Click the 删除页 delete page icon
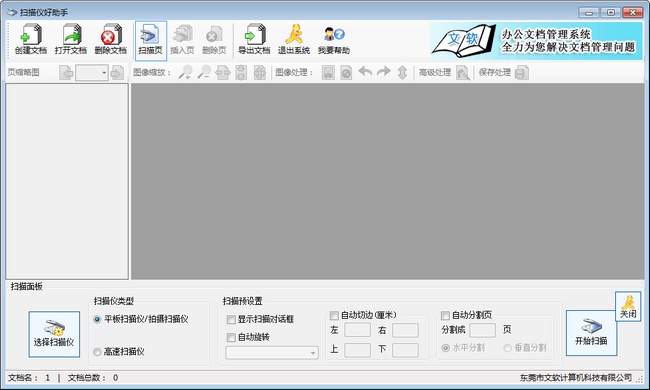This screenshot has height=390, width=650. pyautogui.click(x=214, y=40)
